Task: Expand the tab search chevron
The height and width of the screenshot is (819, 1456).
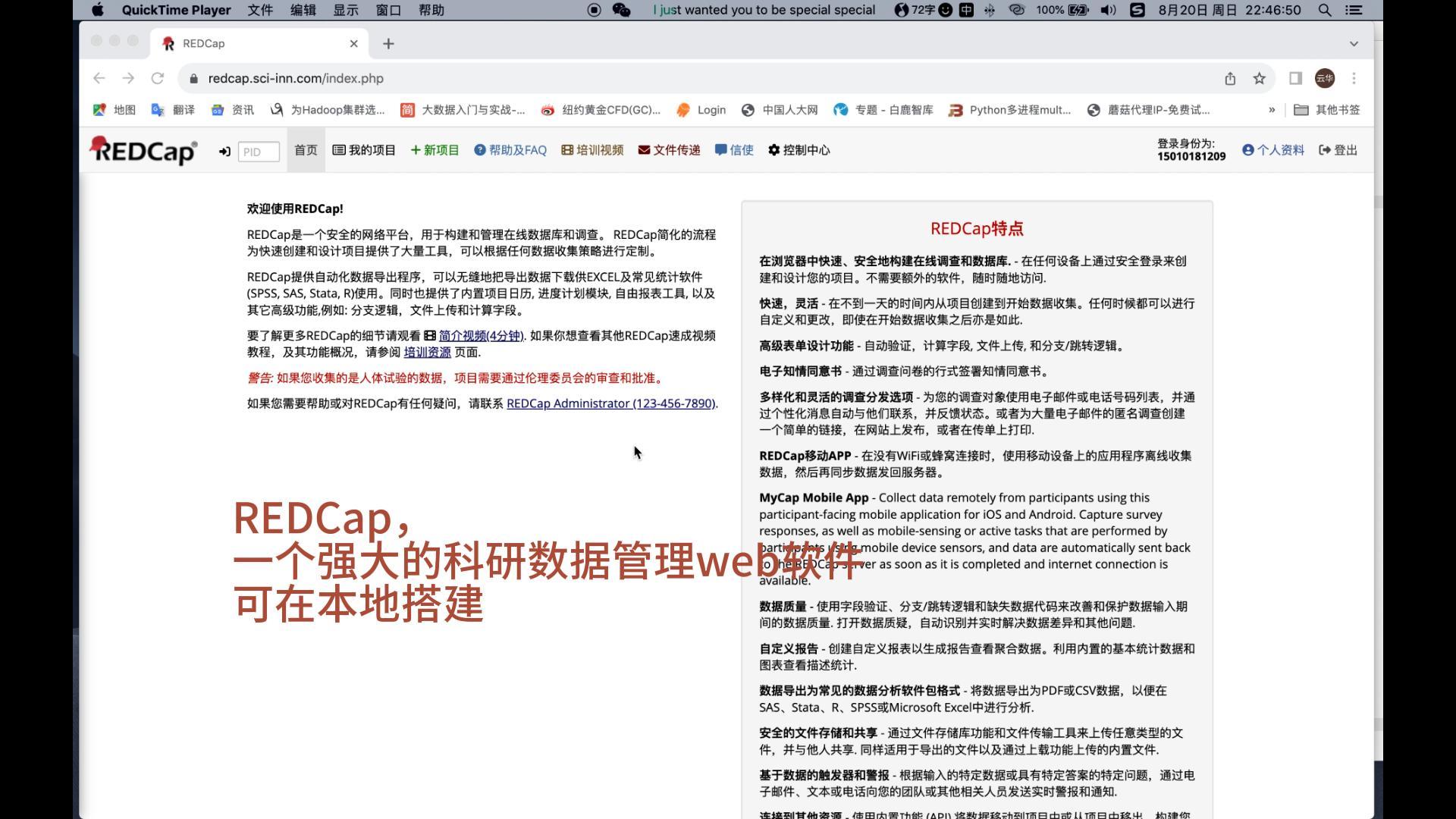Action: tap(1354, 43)
